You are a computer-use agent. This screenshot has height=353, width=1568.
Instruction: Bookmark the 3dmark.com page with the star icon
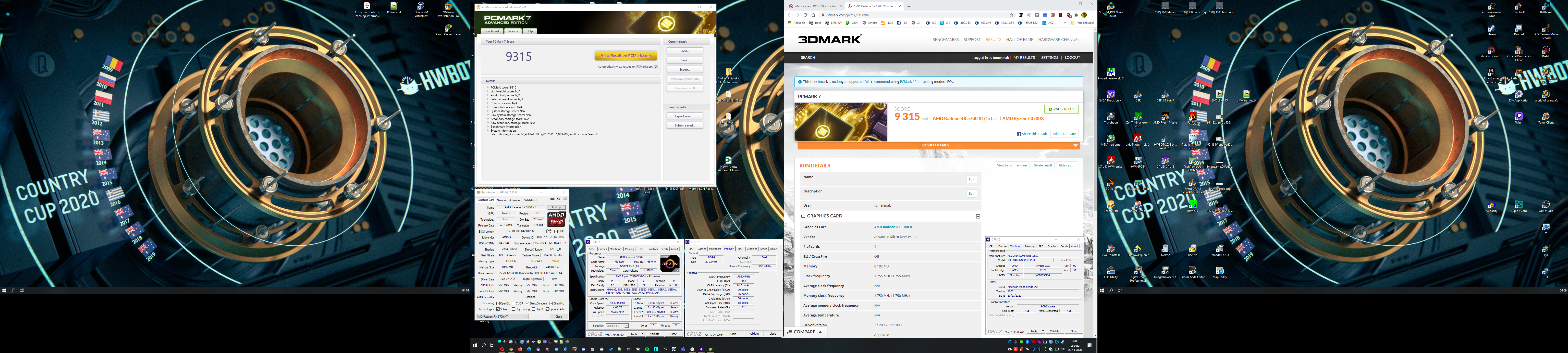pos(1012,15)
